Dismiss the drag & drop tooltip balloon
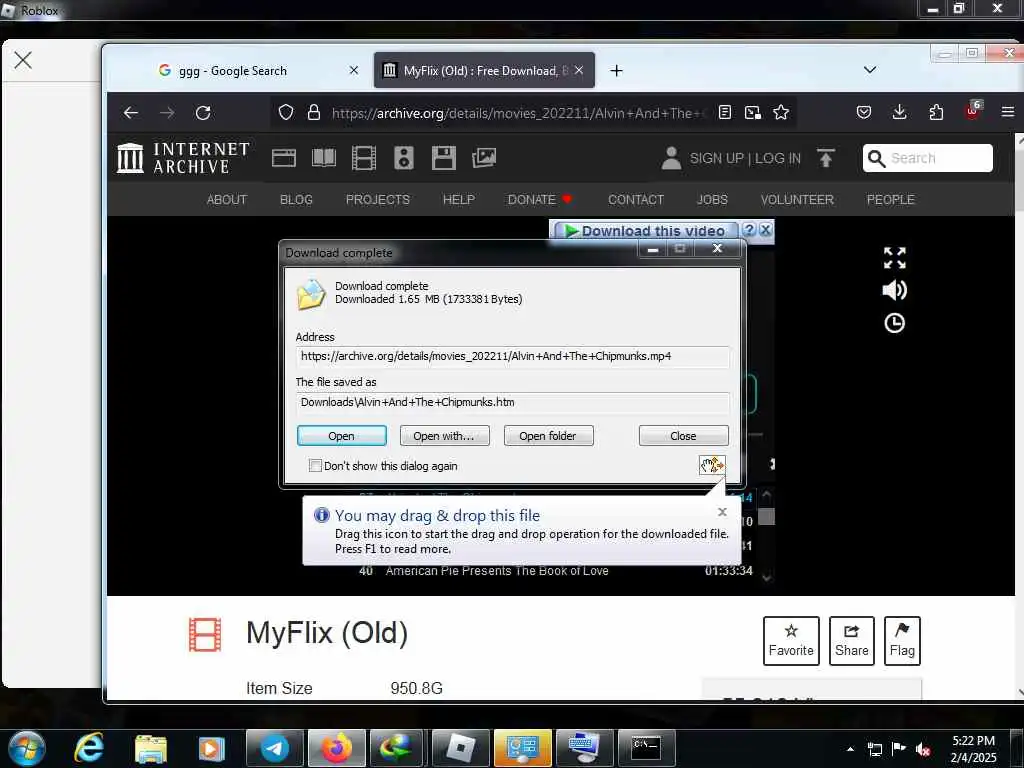The height and width of the screenshot is (768, 1024). click(x=722, y=512)
